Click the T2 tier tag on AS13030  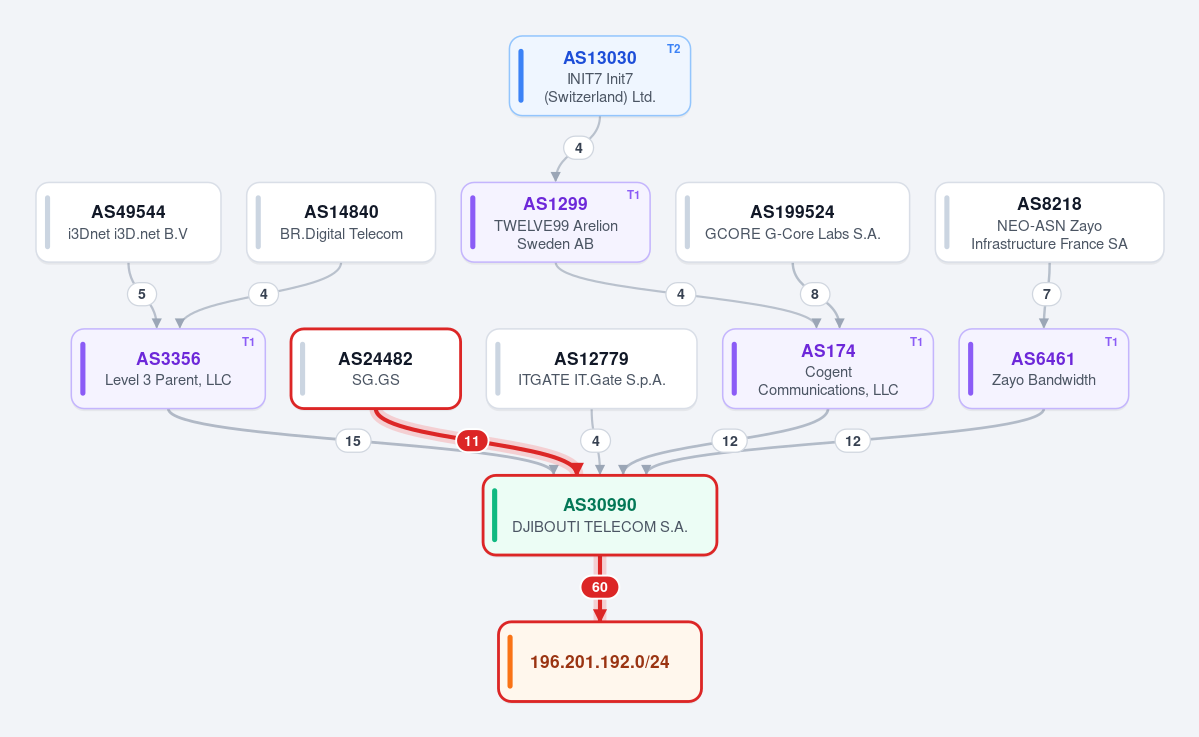(674, 49)
